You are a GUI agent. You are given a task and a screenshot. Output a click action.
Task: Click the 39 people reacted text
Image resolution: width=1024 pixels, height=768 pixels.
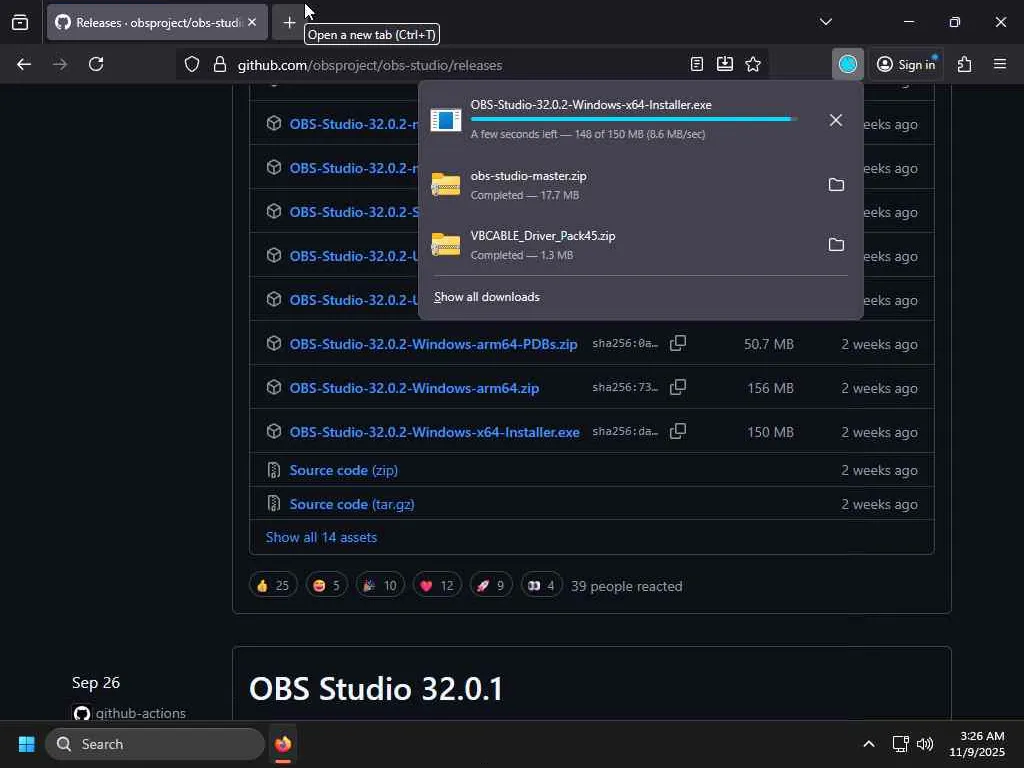click(x=627, y=586)
